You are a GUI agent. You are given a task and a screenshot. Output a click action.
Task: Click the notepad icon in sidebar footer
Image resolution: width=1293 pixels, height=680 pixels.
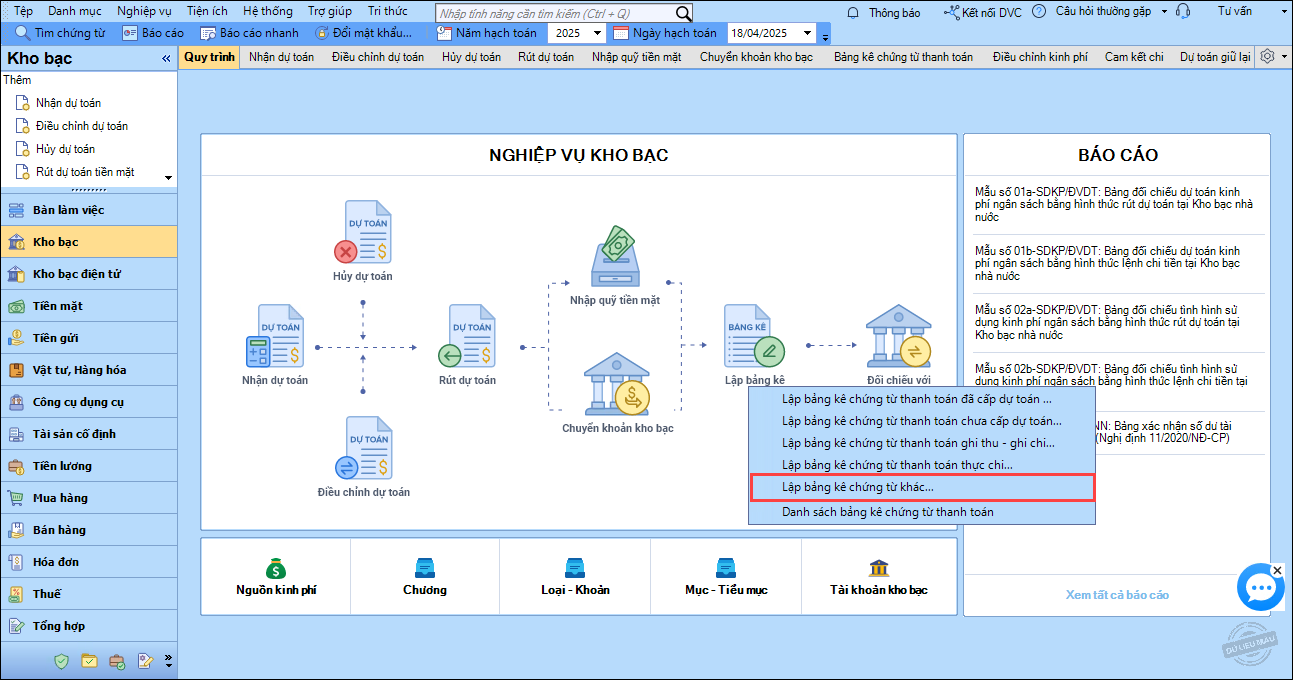145,661
